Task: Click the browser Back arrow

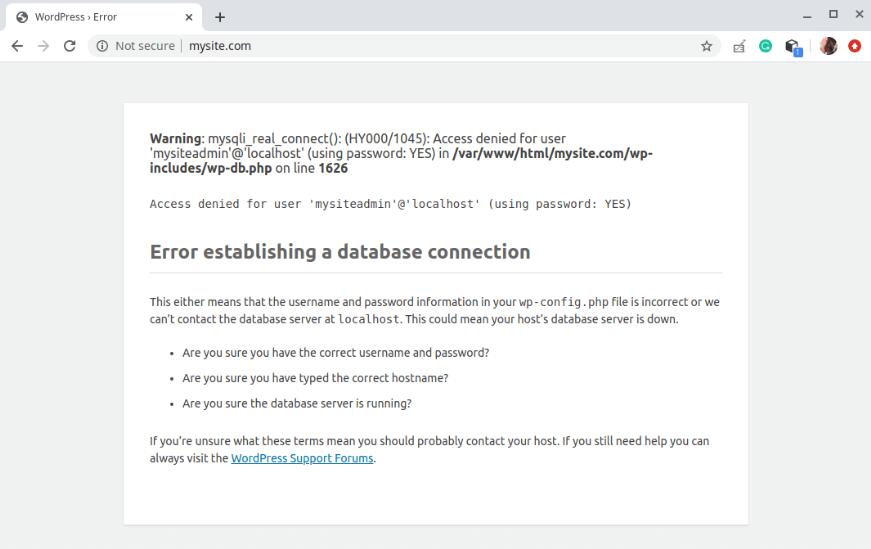Action: pos(17,46)
